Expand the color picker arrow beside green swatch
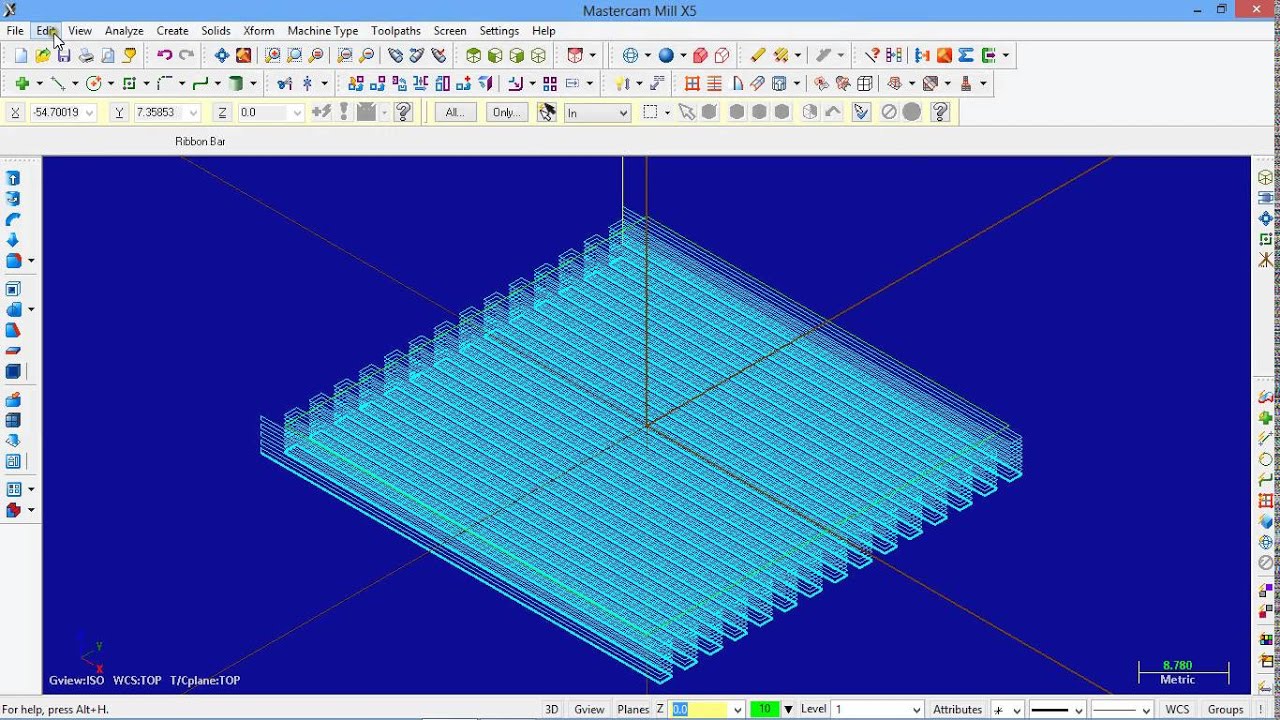 [x=788, y=709]
